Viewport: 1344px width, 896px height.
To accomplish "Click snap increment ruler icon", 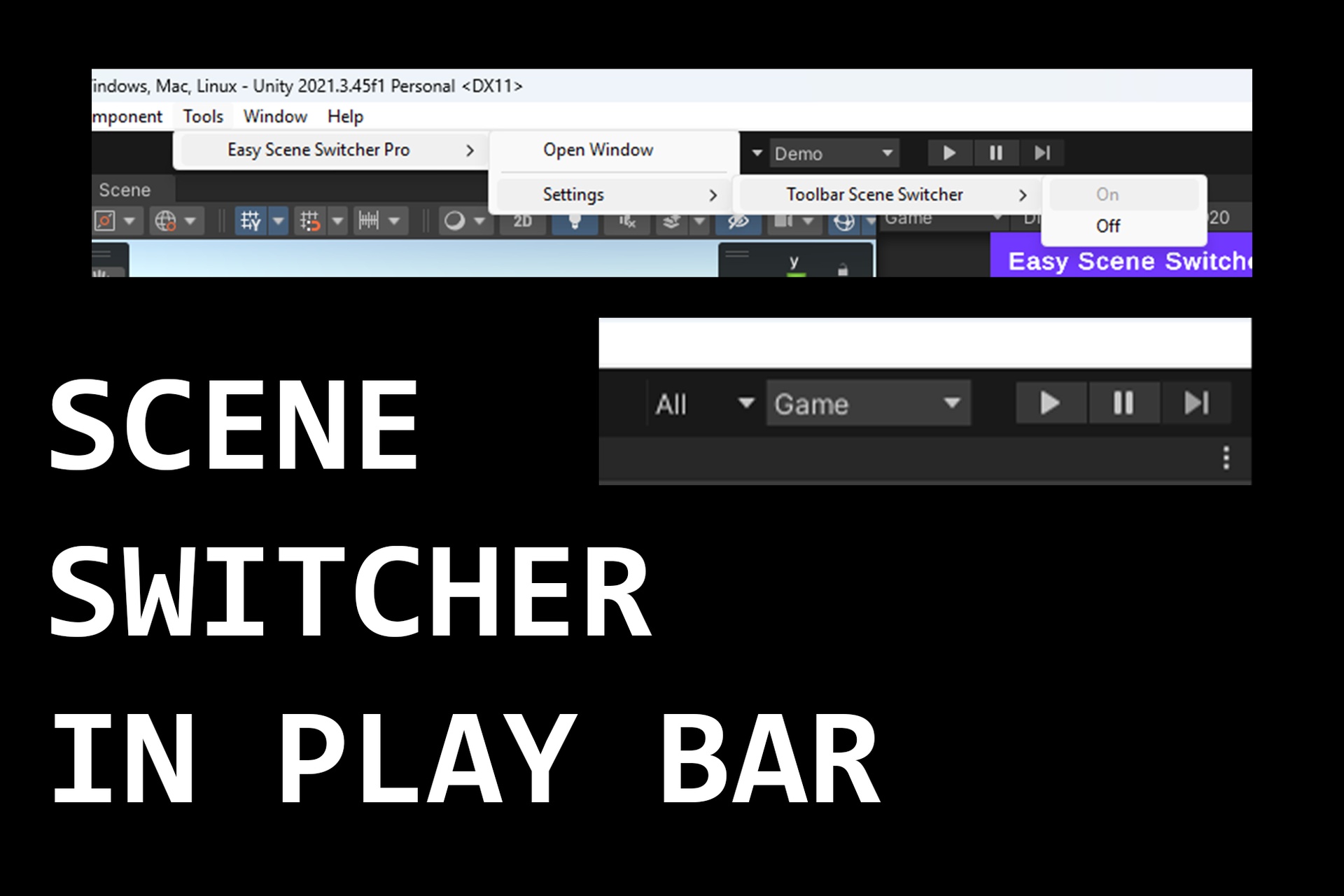I will (x=369, y=221).
